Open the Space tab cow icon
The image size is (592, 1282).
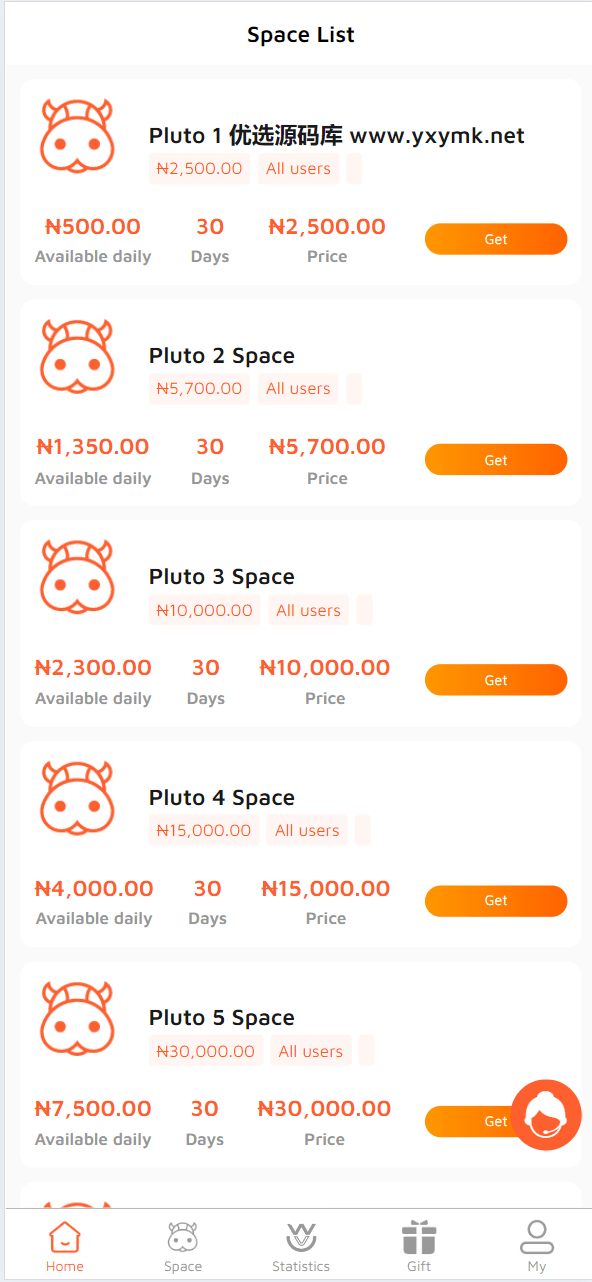tap(183, 1237)
